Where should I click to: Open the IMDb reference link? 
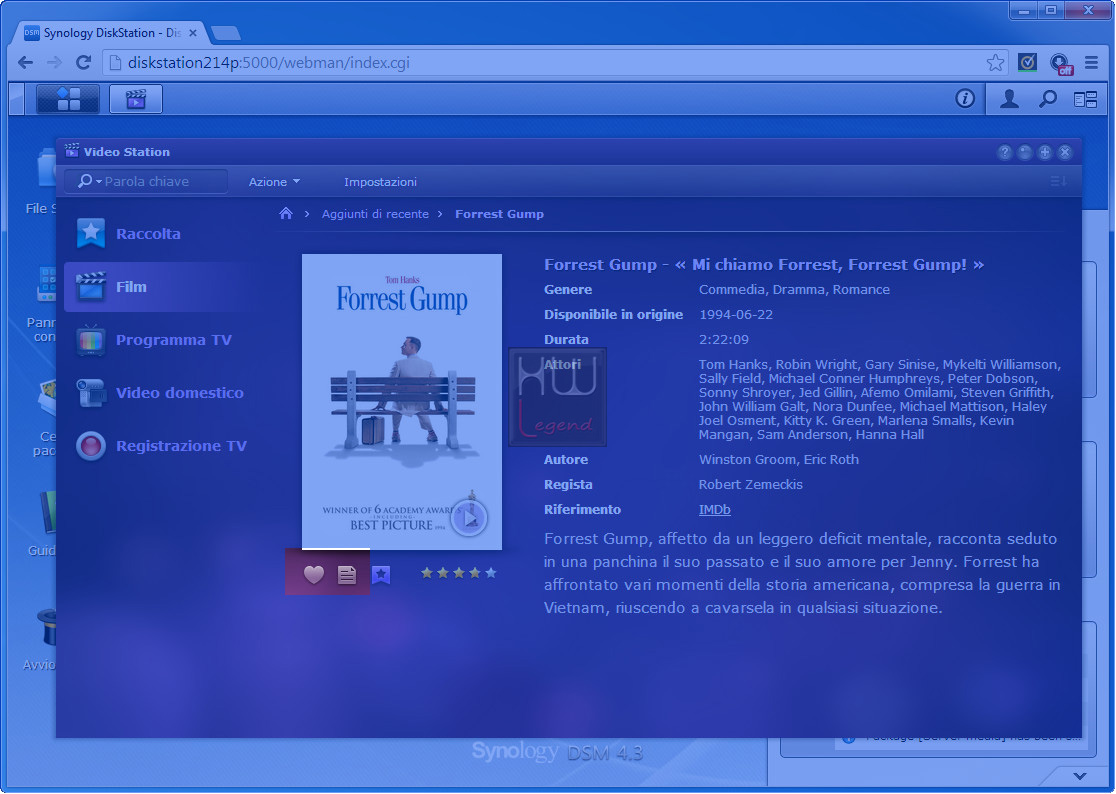[715, 510]
